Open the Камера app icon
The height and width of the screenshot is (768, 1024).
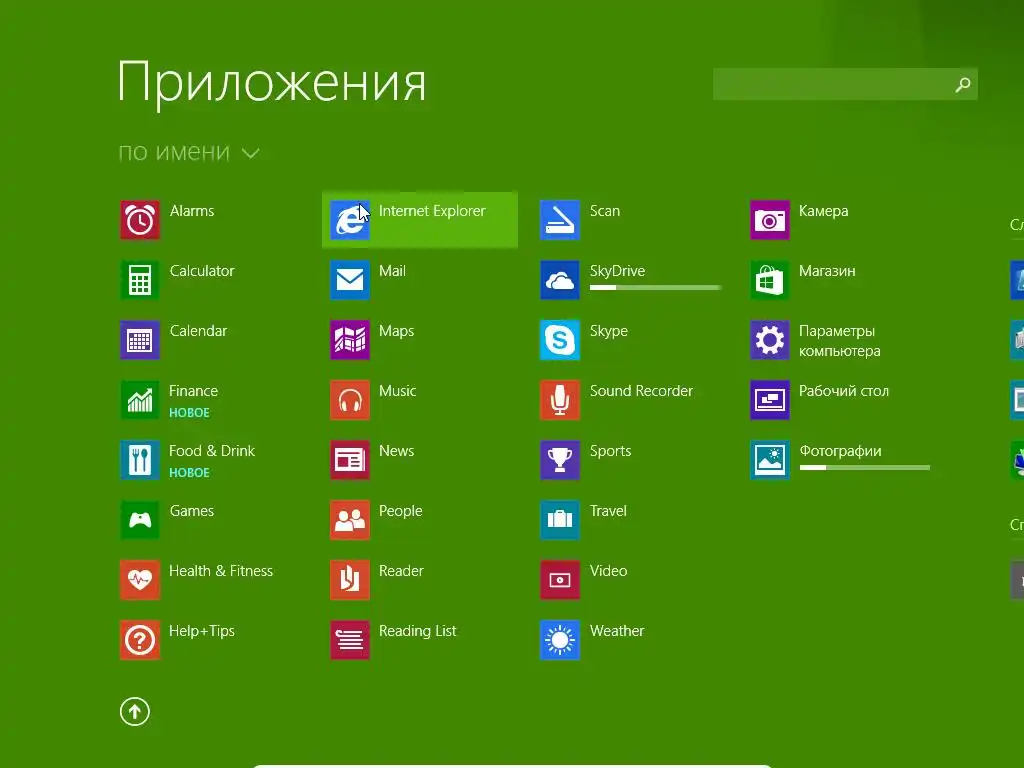coord(770,220)
